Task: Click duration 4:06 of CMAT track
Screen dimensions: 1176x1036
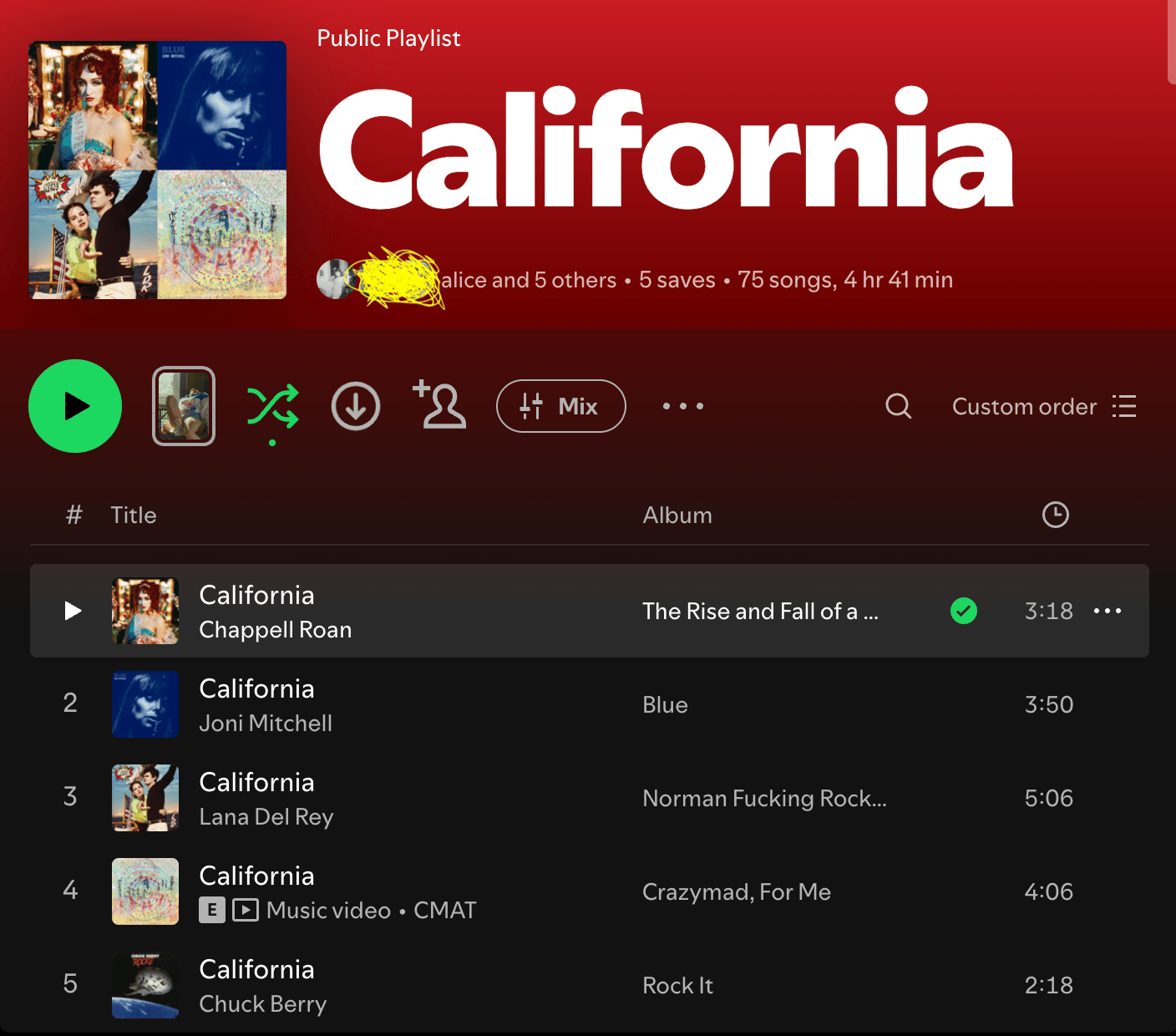Action: [1049, 892]
